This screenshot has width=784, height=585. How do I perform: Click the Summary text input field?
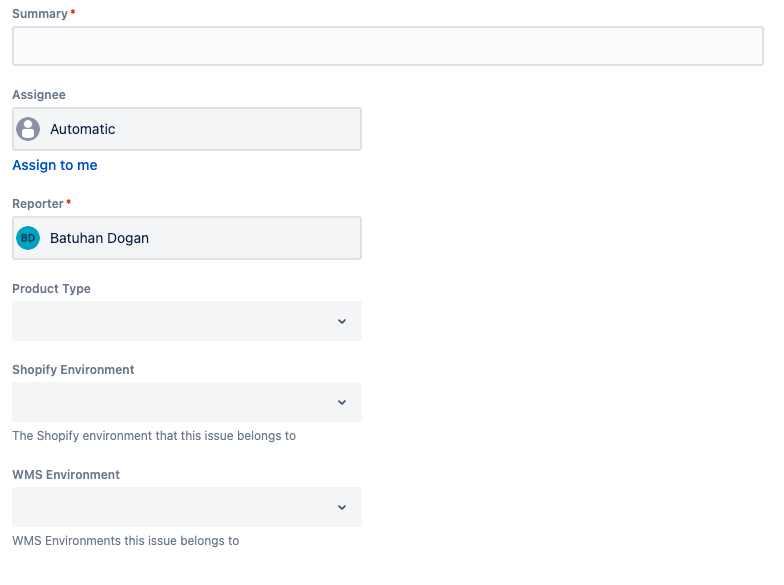(x=387, y=46)
